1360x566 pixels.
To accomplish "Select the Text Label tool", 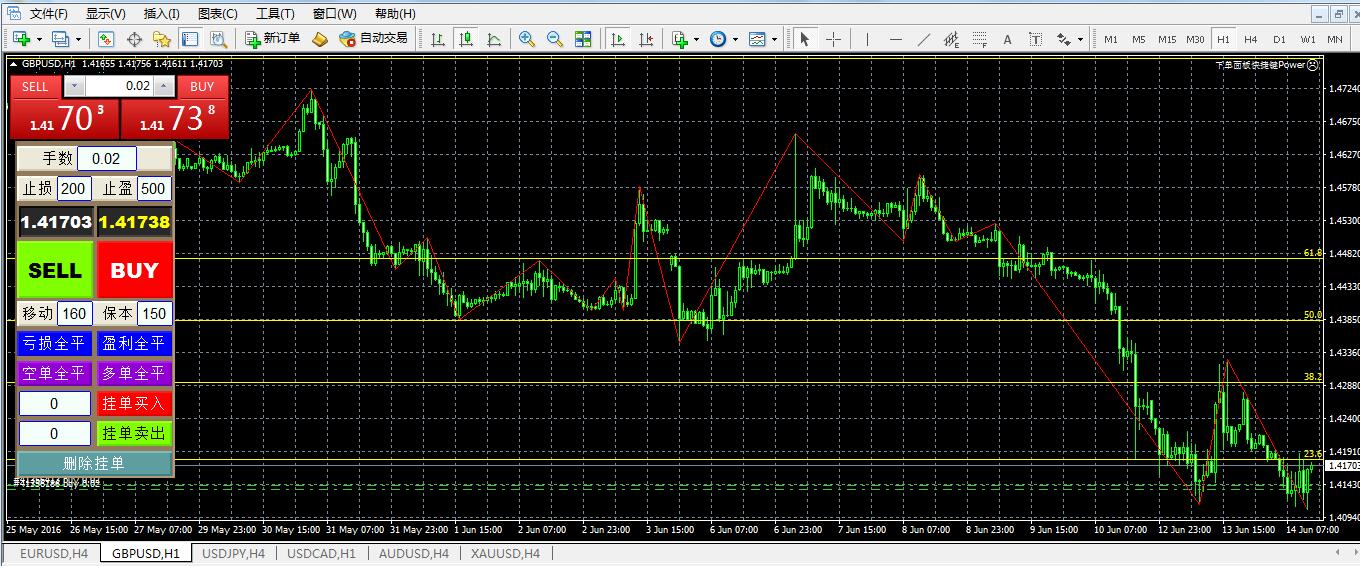I will [1035, 39].
